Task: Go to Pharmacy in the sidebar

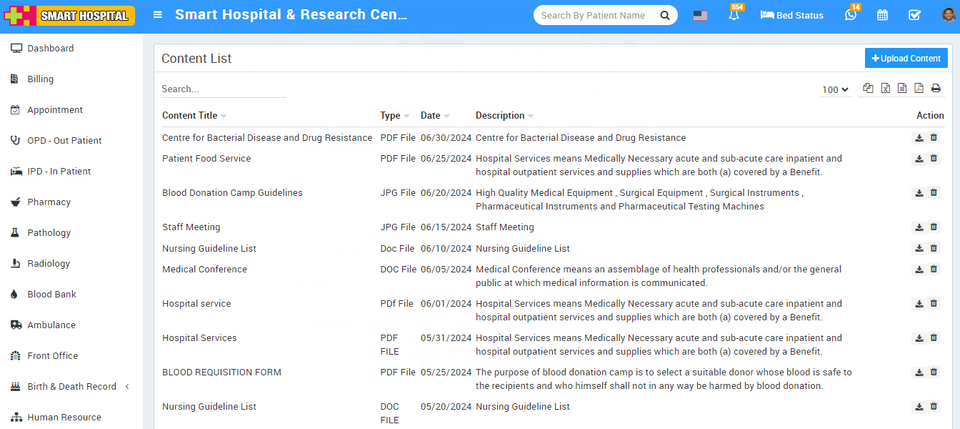Action: point(49,202)
